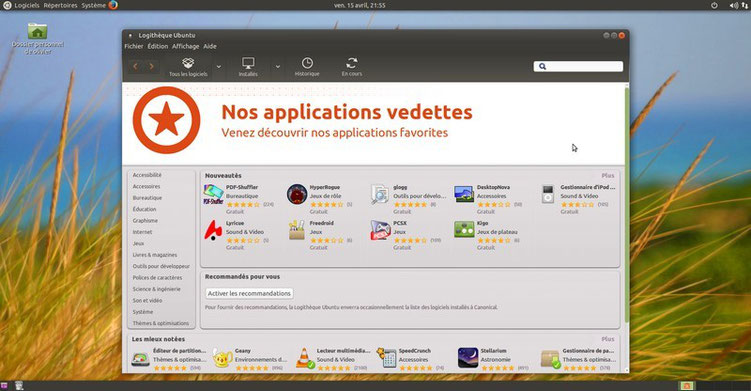Select the Son et vidéo category
Screen dimensions: 751x391
[148, 300]
